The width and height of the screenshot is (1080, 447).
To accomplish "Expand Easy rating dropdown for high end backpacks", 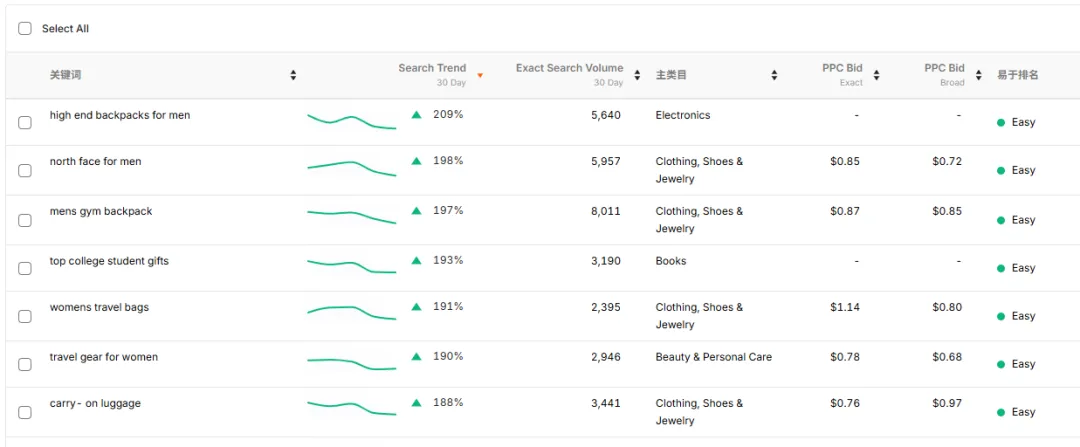I will [1016, 122].
